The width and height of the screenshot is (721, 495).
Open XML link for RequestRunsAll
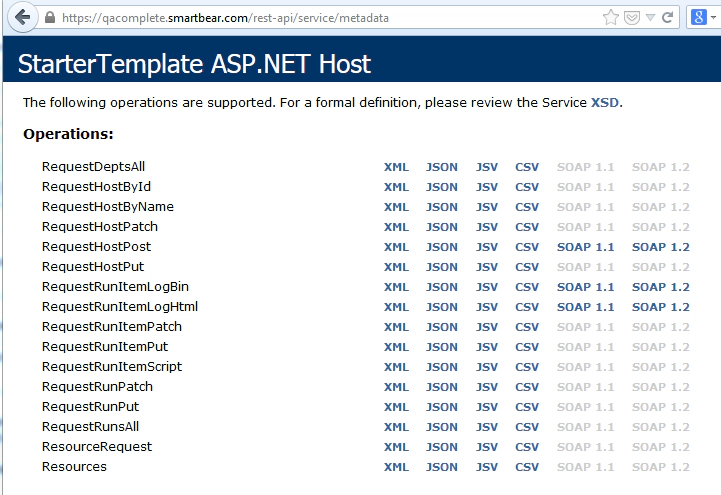pos(396,427)
